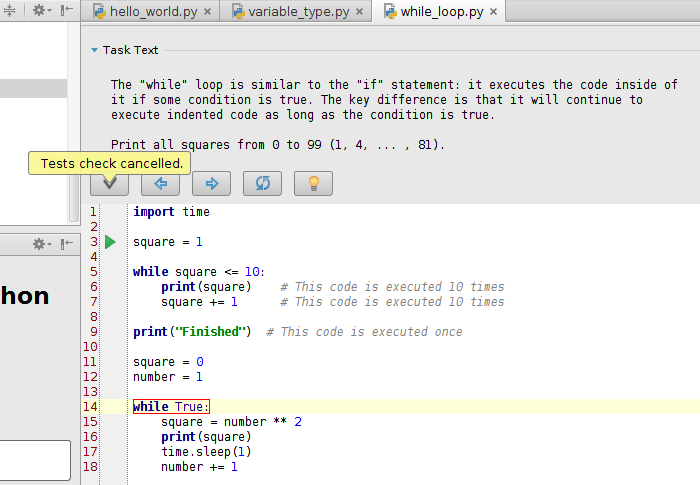Click the expand/collapse-all icon in the top-left toolbar
This screenshot has width=700, height=485.
click(9, 10)
